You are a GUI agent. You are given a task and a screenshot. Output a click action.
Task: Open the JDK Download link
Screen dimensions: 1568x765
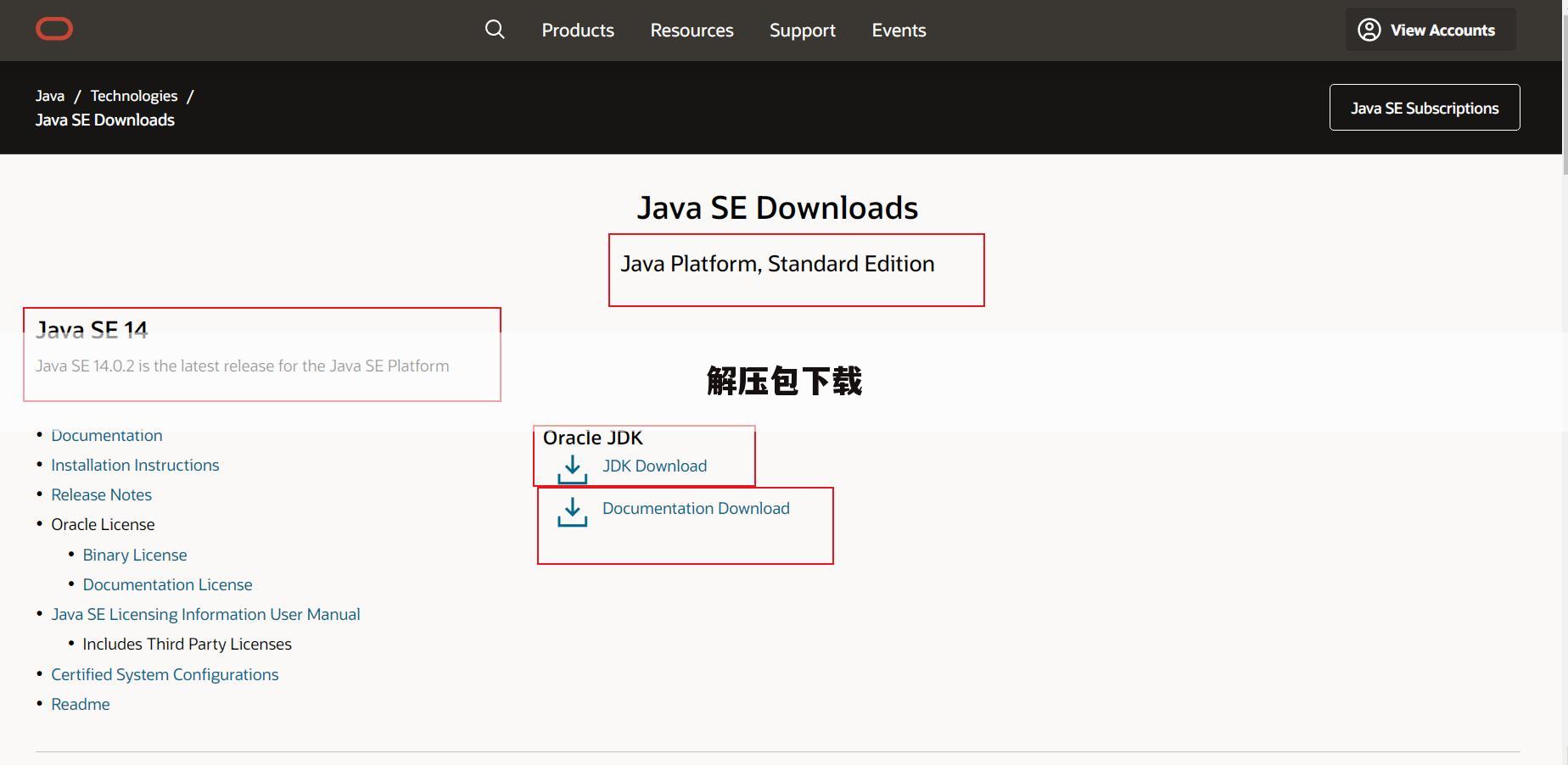tap(654, 466)
